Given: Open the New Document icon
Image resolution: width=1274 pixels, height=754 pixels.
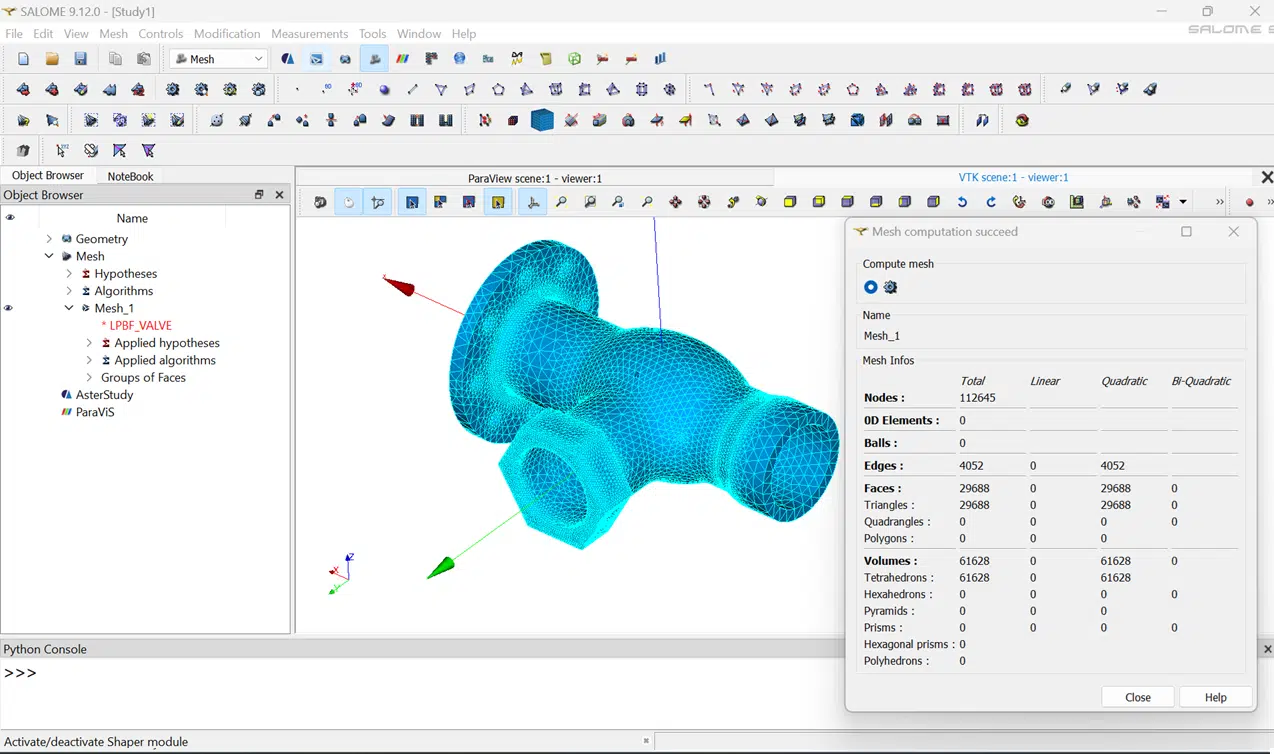Looking at the screenshot, I should click(23, 58).
